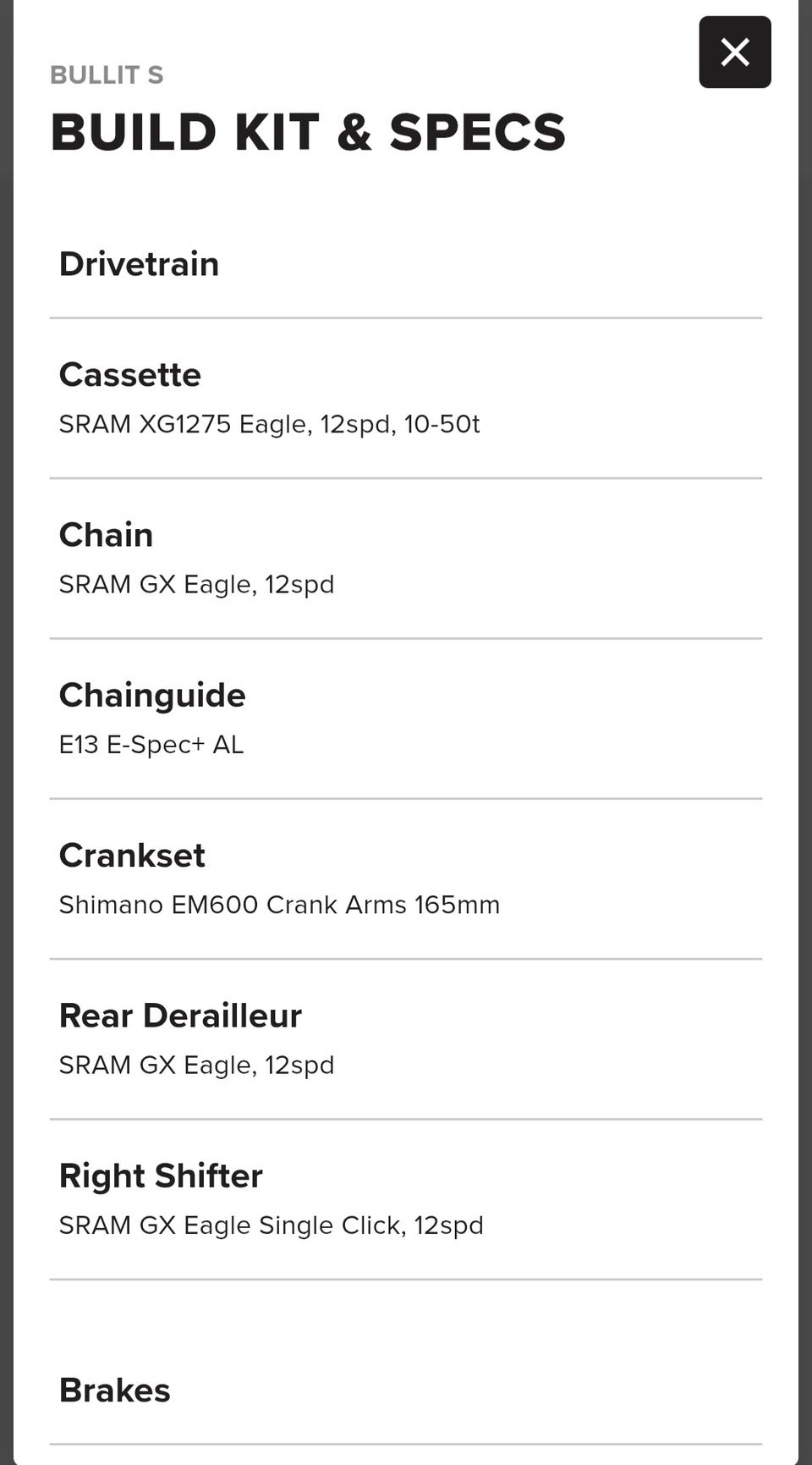Click the divider line below Drivetrain heading
This screenshot has width=812, height=1465.
point(406,318)
